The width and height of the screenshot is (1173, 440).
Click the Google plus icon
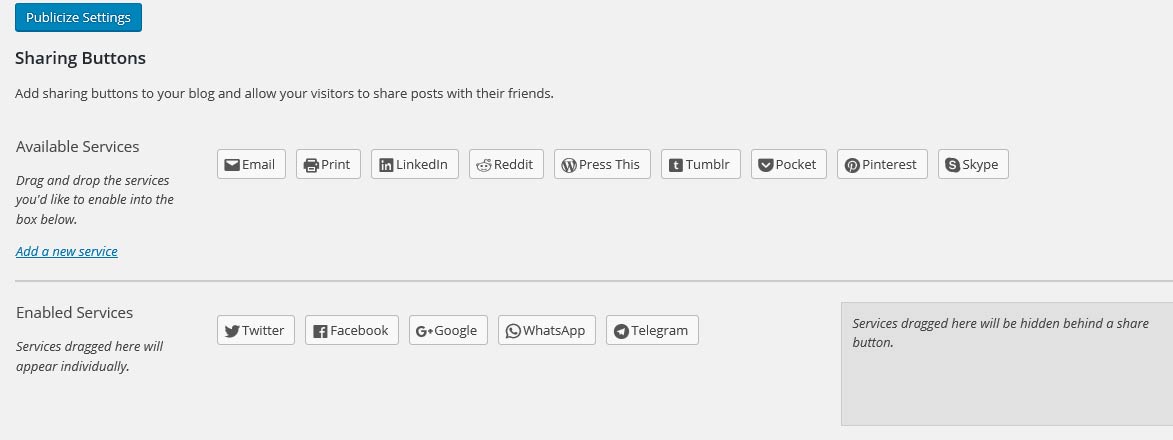click(423, 331)
